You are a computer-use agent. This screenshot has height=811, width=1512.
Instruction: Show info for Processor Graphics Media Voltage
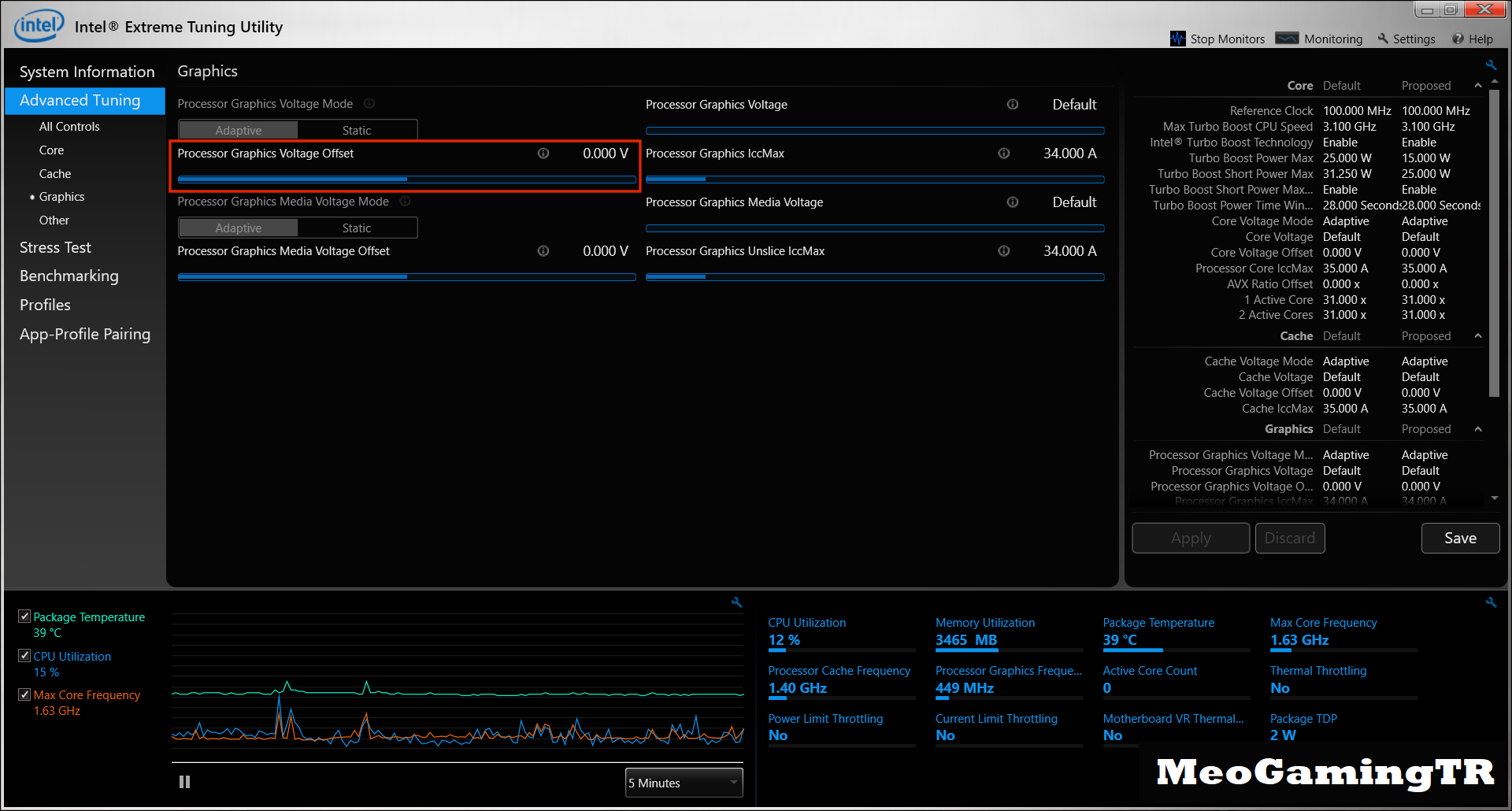pos(1013,202)
